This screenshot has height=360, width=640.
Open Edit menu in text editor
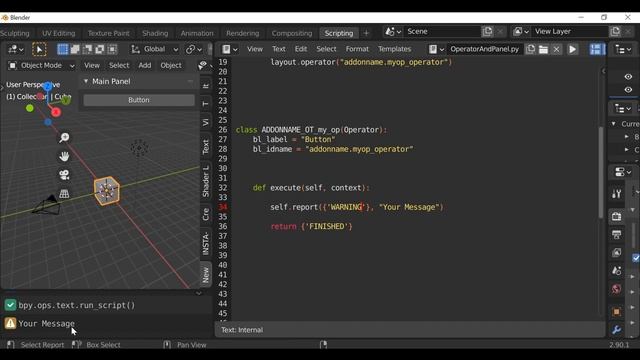[x=301, y=49]
